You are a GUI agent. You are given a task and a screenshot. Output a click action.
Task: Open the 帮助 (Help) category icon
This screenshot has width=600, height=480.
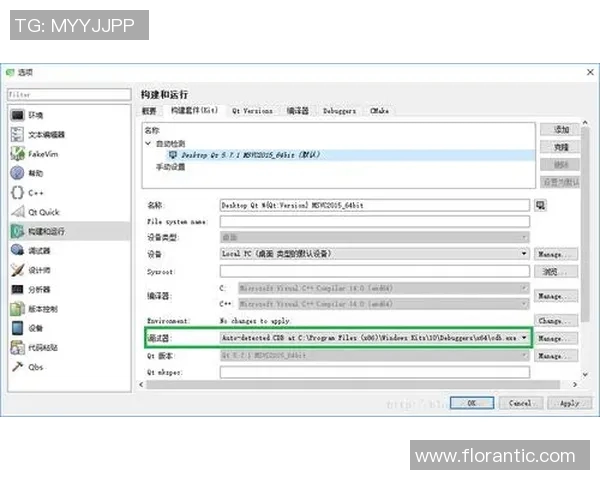pyautogui.click(x=17, y=173)
